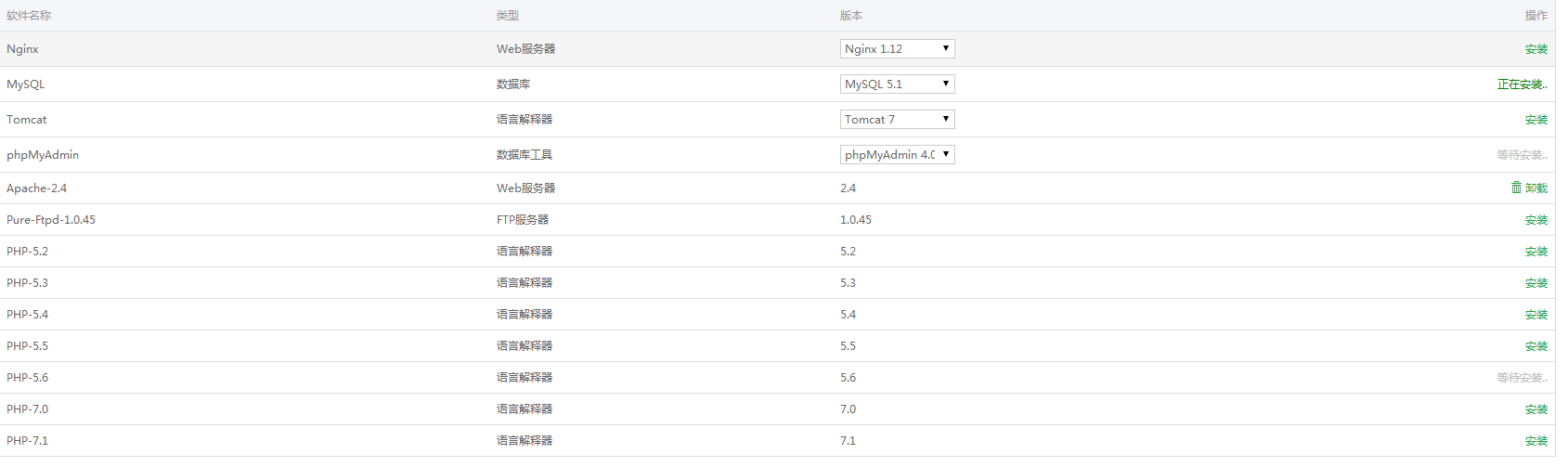Click the 正在安装 status for MySQL
Image resolution: width=1568 pixels, height=467 pixels.
tap(1523, 84)
